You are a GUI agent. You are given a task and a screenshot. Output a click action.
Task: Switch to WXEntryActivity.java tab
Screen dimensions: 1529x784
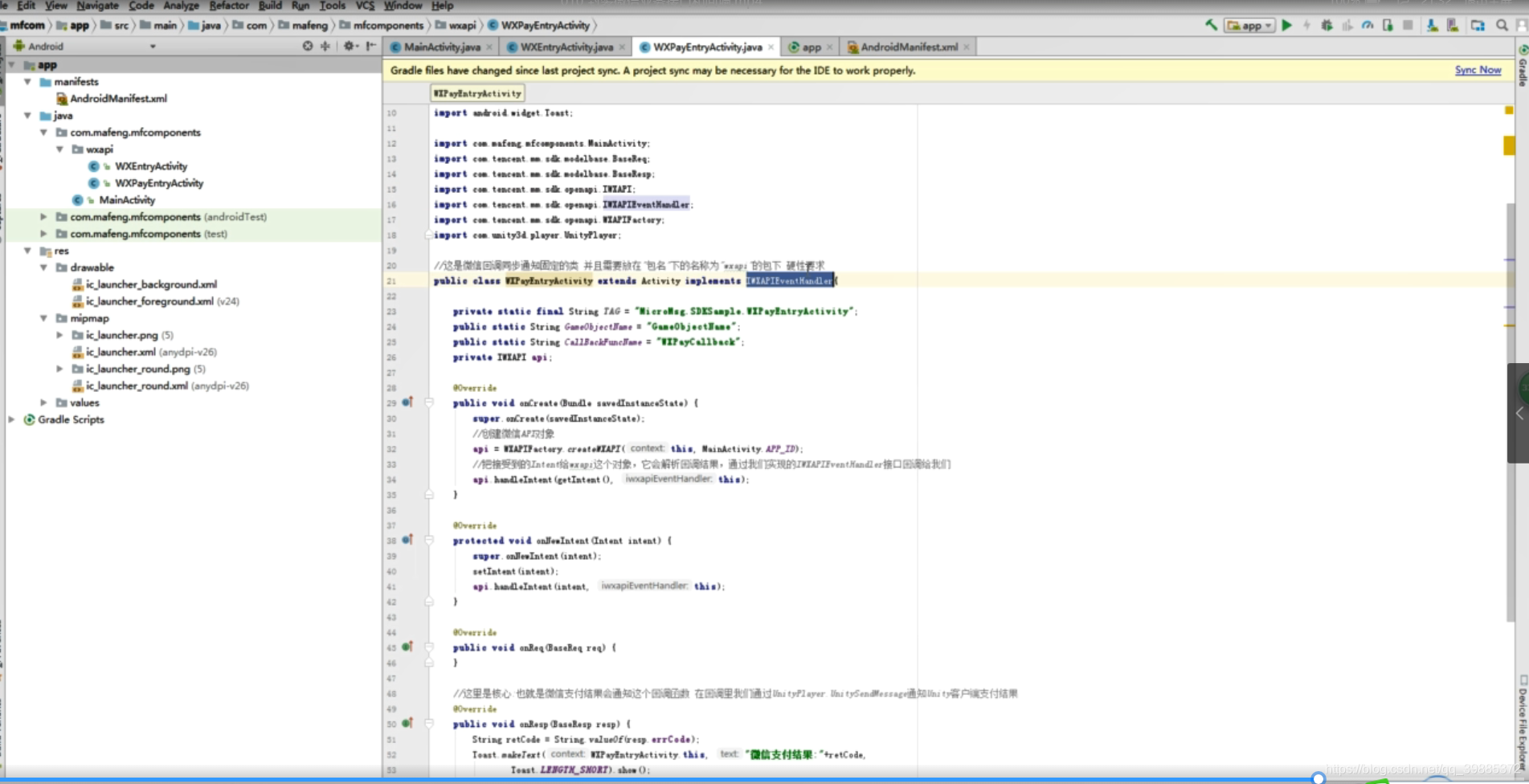[x=566, y=47]
